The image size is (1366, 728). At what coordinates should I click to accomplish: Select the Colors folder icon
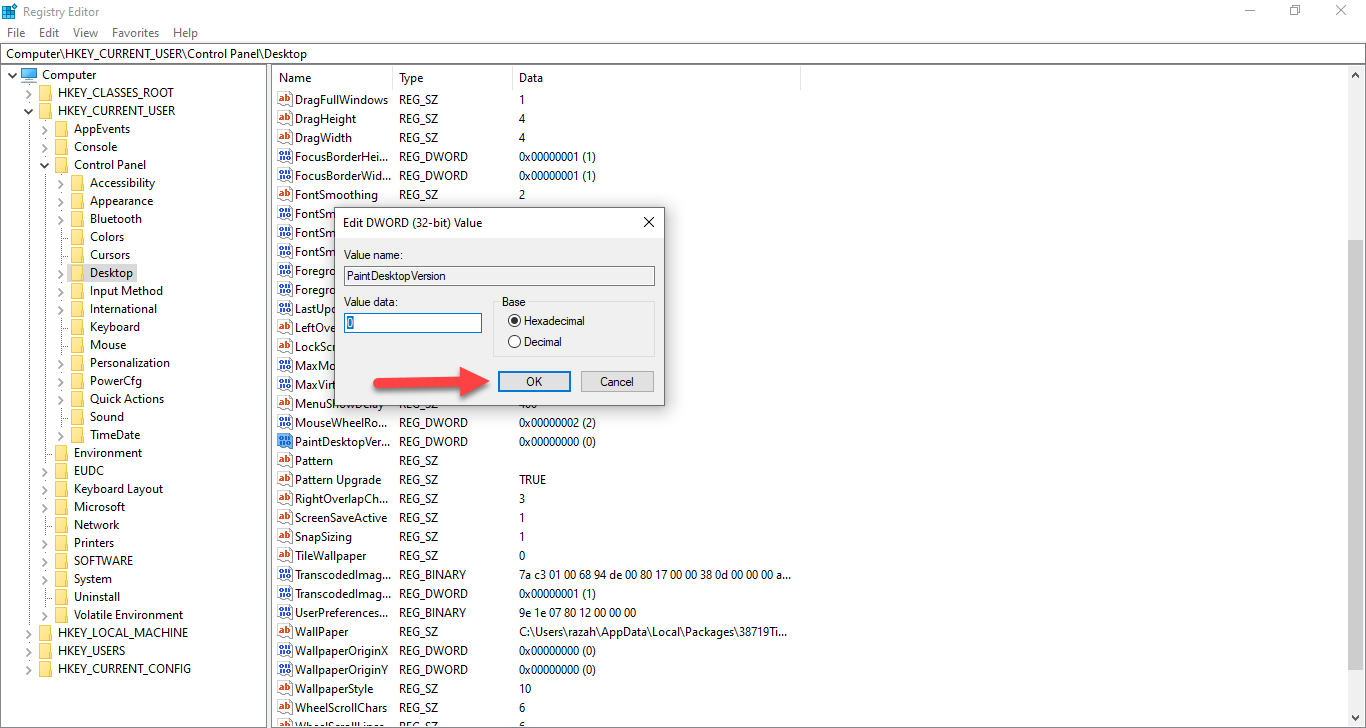tap(78, 237)
